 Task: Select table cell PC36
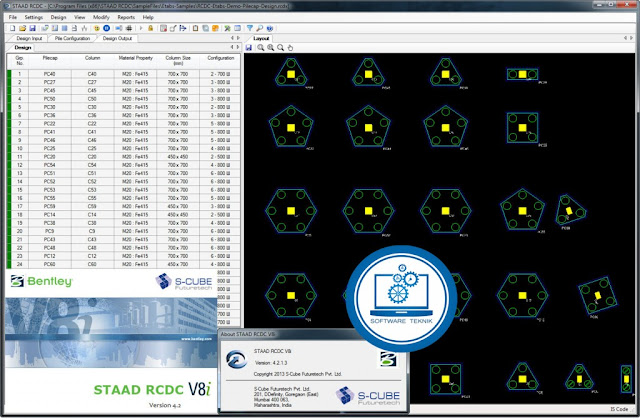(49, 115)
